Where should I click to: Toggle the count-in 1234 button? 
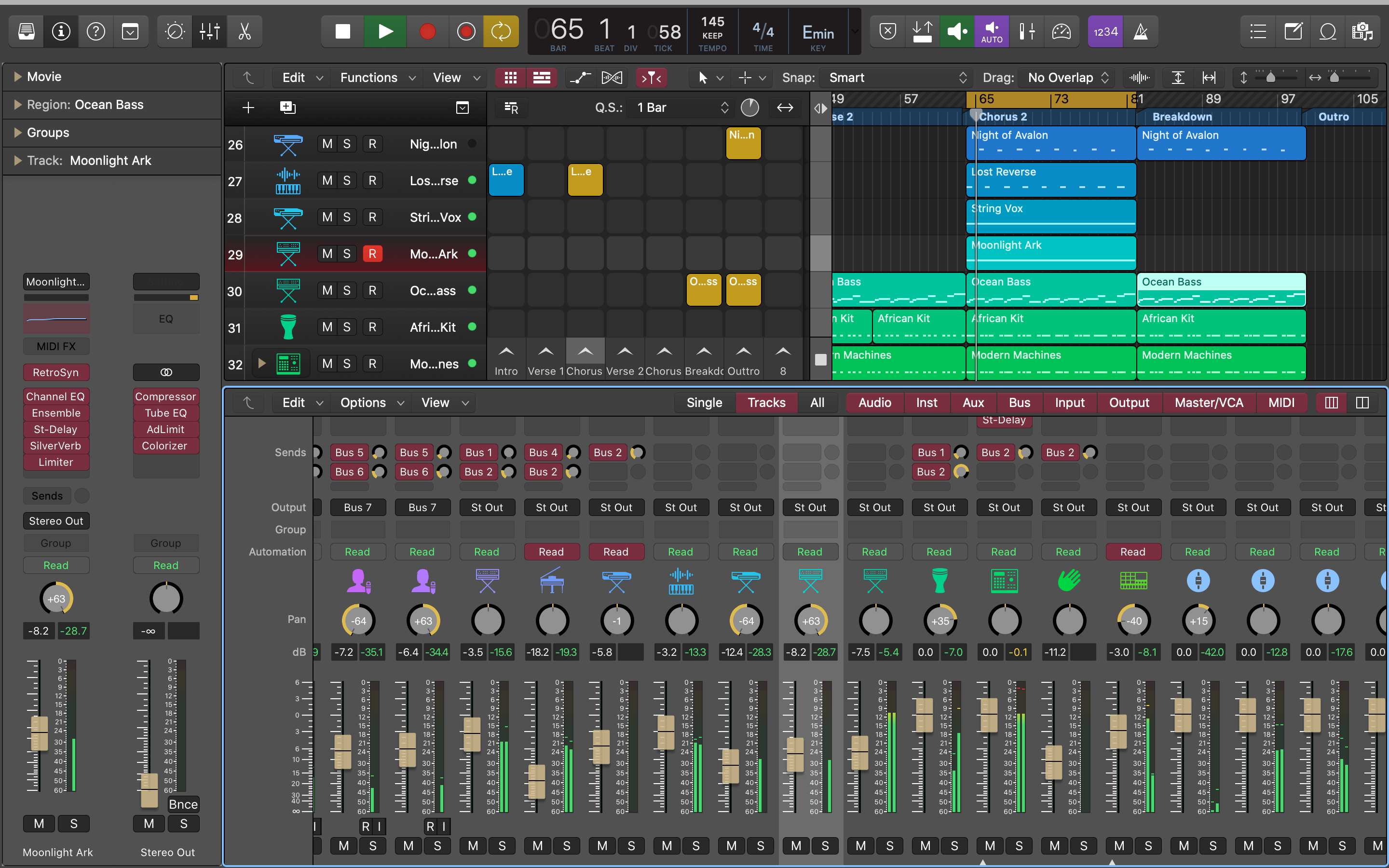(x=1105, y=31)
